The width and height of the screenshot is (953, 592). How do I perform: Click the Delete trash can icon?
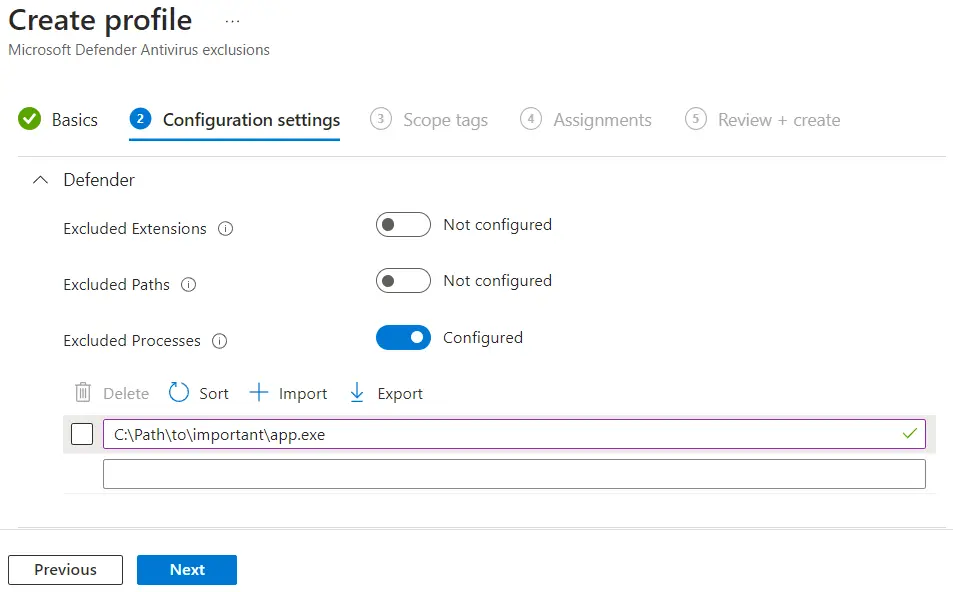click(x=83, y=393)
